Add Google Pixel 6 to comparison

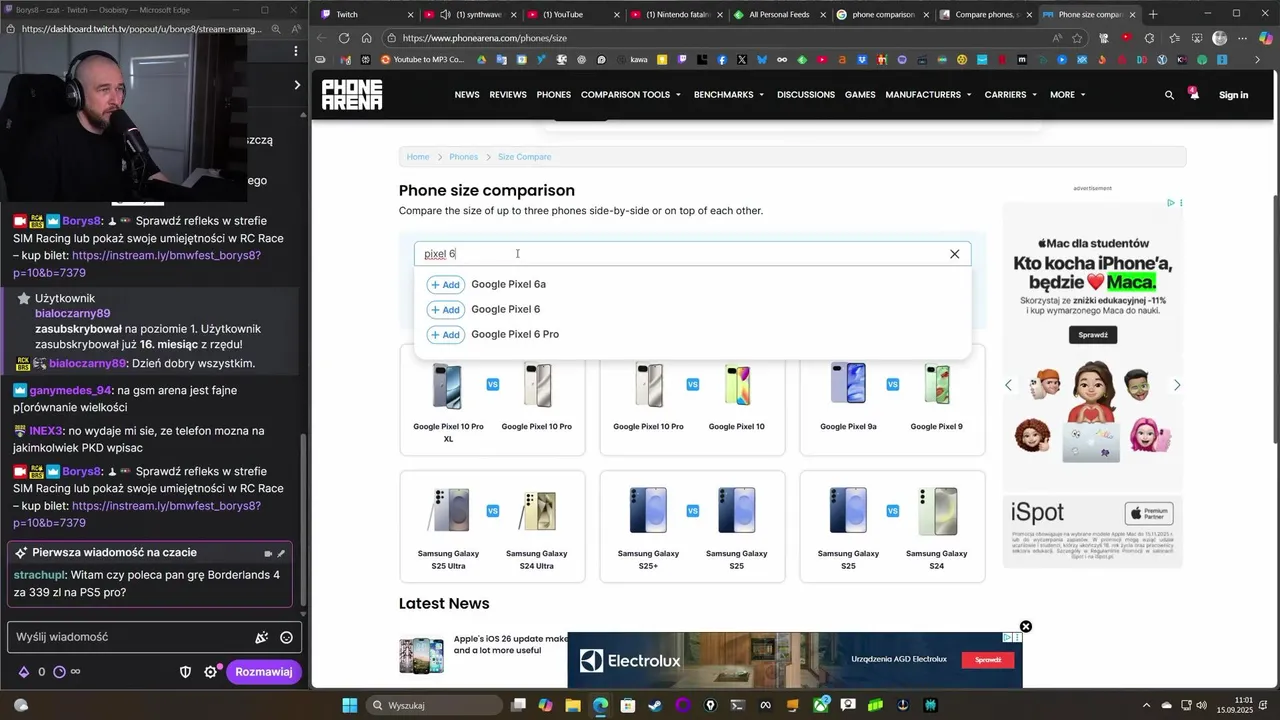[445, 310]
